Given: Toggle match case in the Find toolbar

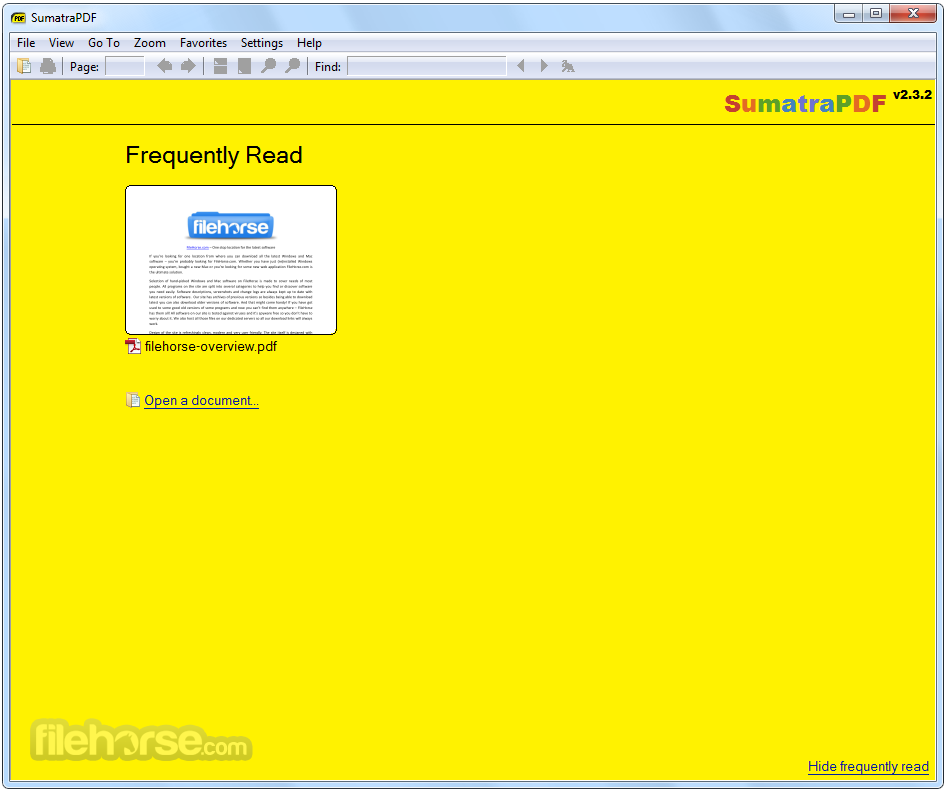Looking at the screenshot, I should 568,66.
